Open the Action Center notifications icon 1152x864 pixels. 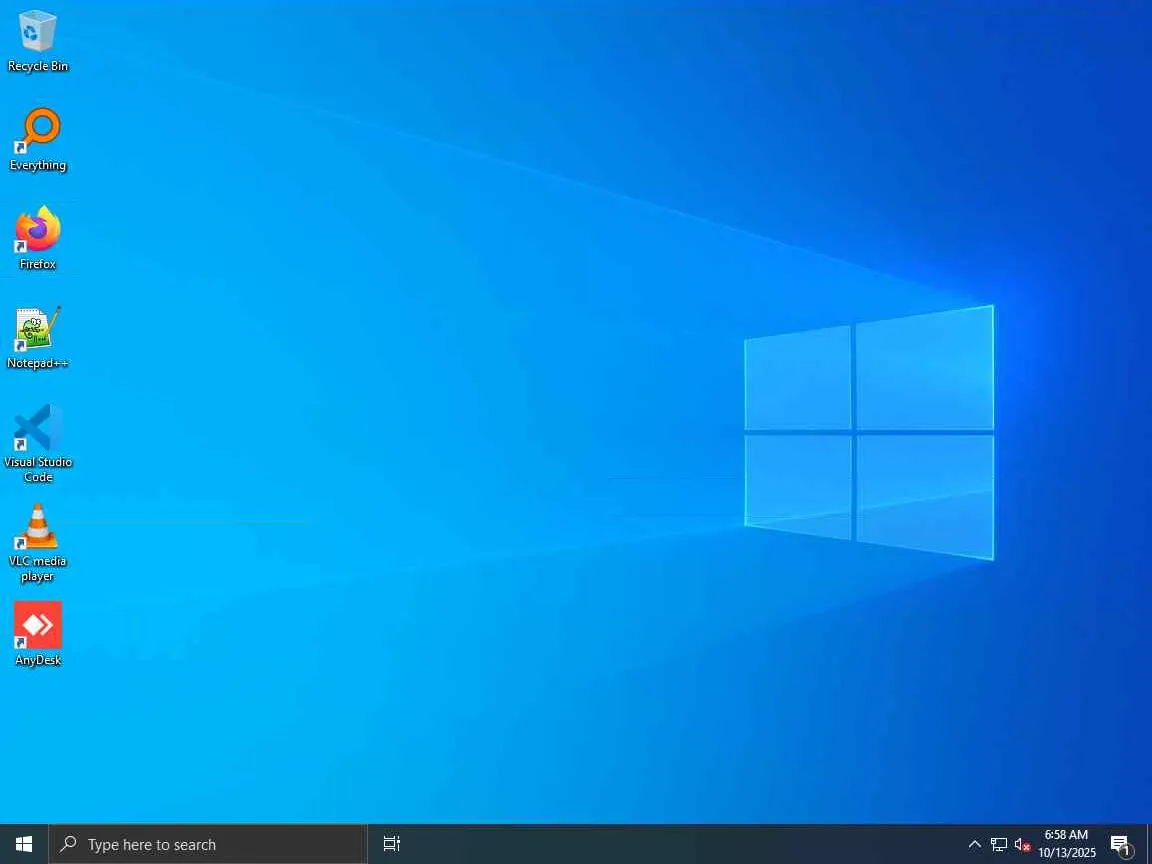coord(1121,845)
